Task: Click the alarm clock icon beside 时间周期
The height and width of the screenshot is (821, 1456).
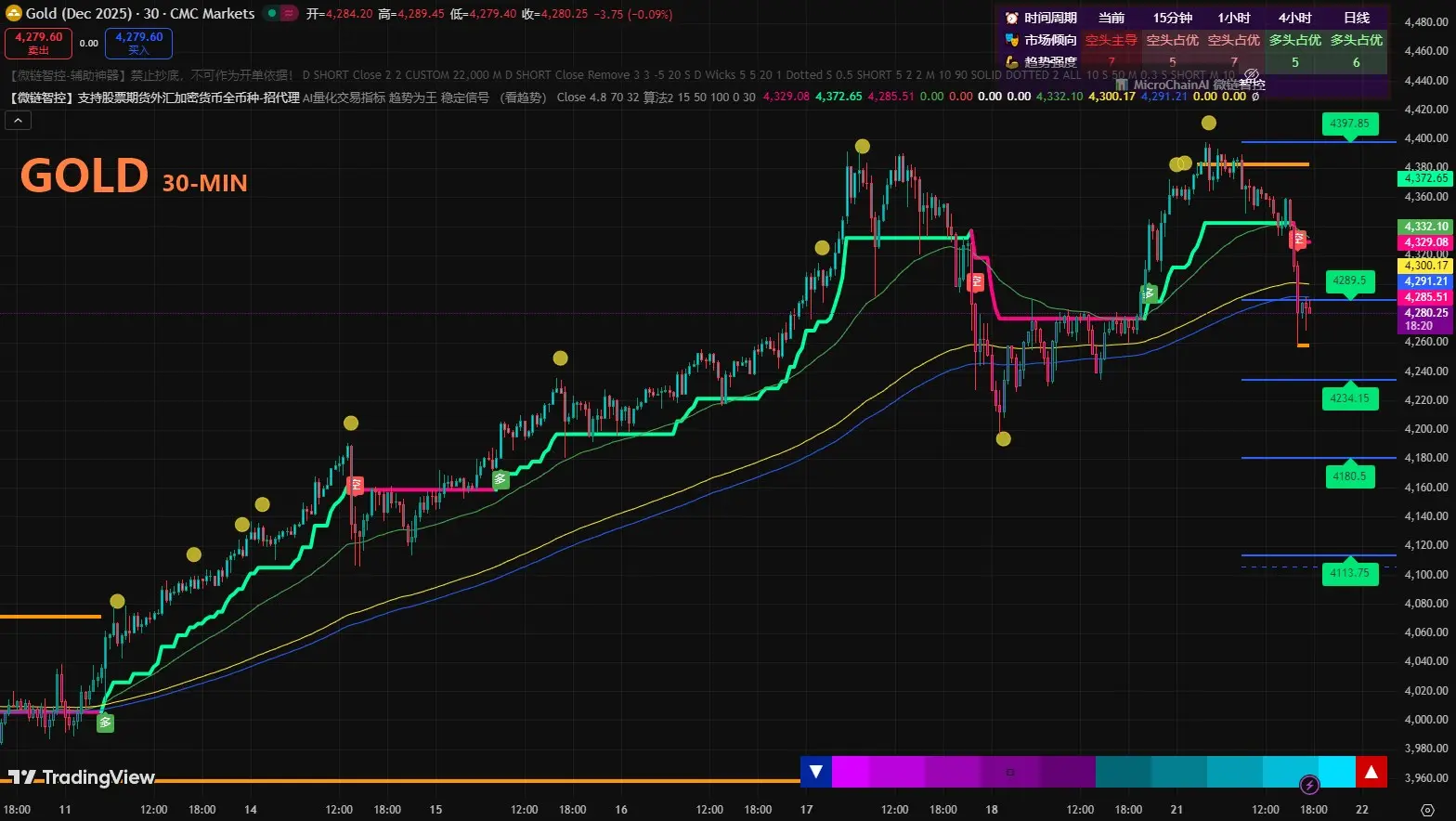Action: 1011,18
